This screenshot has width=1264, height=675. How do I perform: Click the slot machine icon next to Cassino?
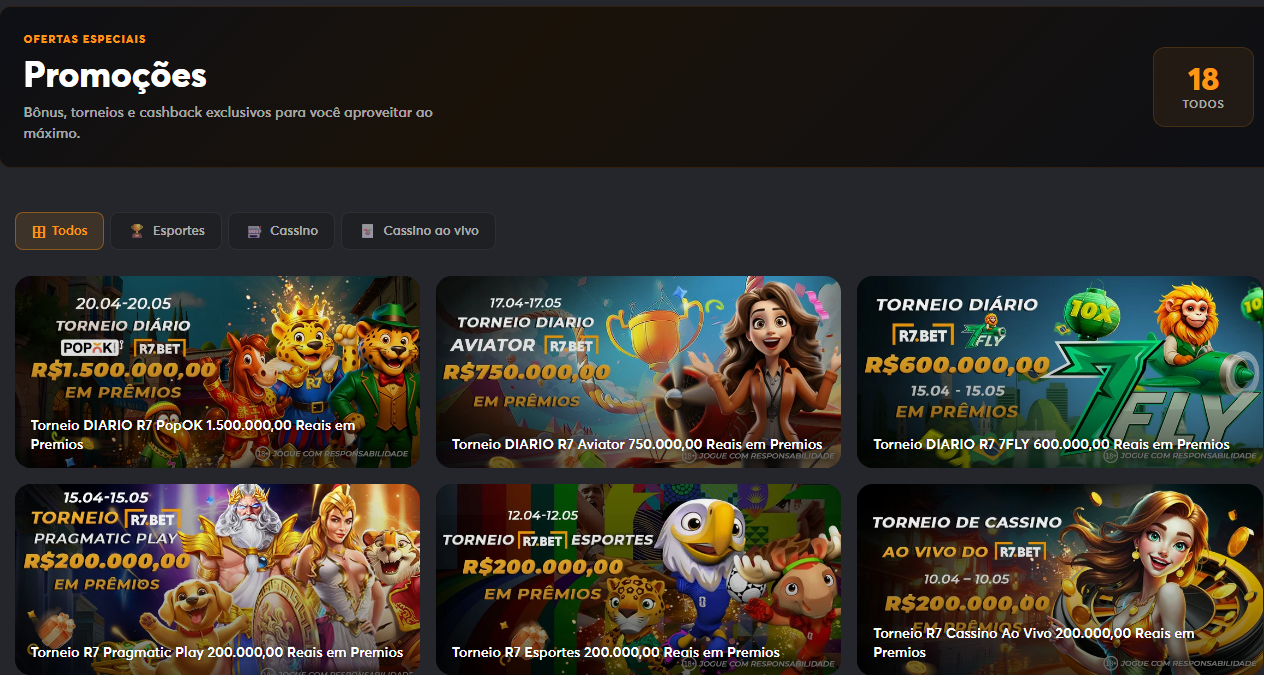coord(254,230)
